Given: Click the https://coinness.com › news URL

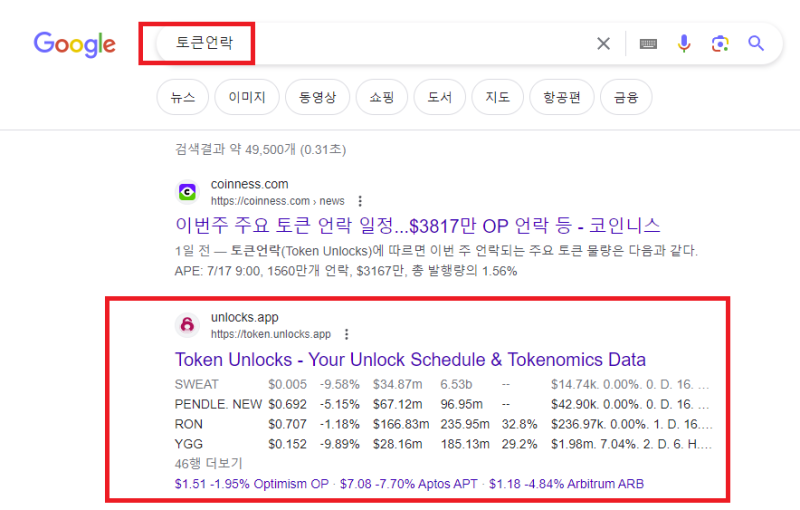Looking at the screenshot, I should [278, 201].
